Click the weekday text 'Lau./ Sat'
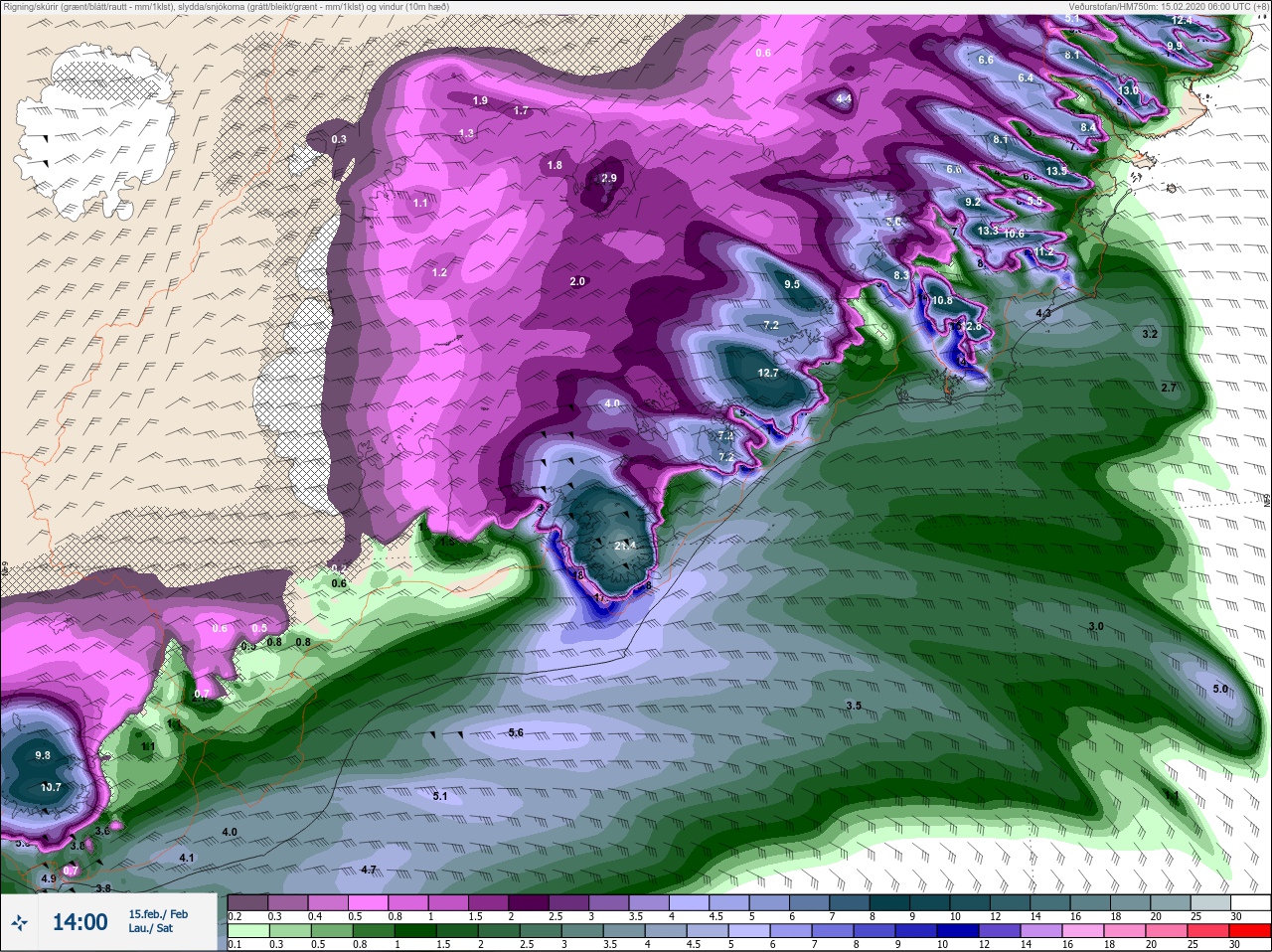1272x952 pixels. pyautogui.click(x=150, y=929)
